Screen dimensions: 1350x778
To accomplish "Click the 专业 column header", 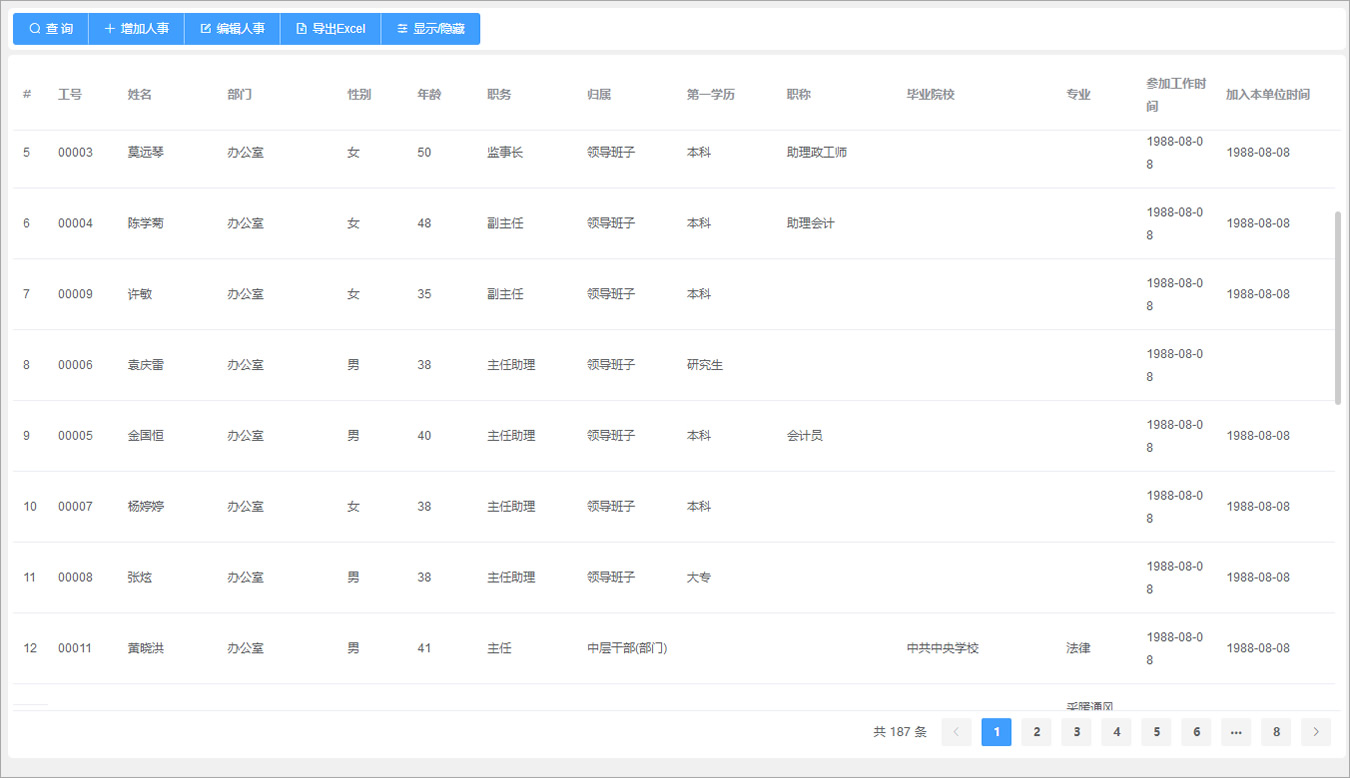I will tap(1078, 94).
